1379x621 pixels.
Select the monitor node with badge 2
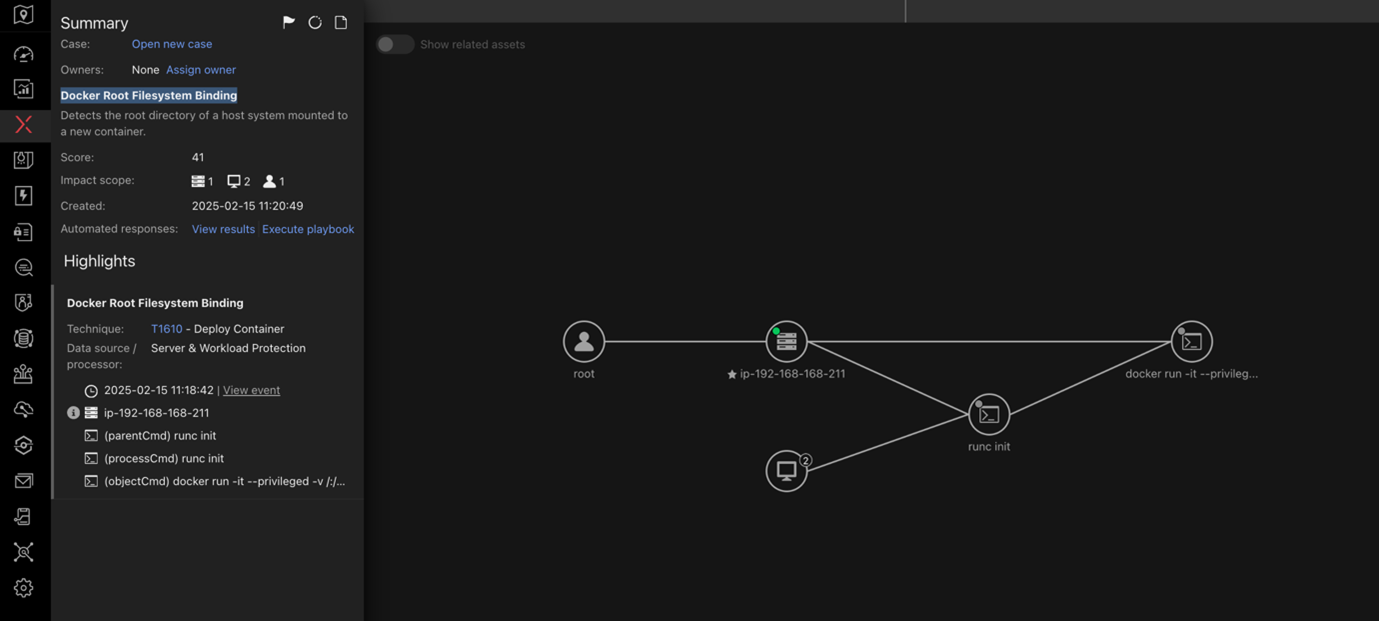tap(787, 470)
